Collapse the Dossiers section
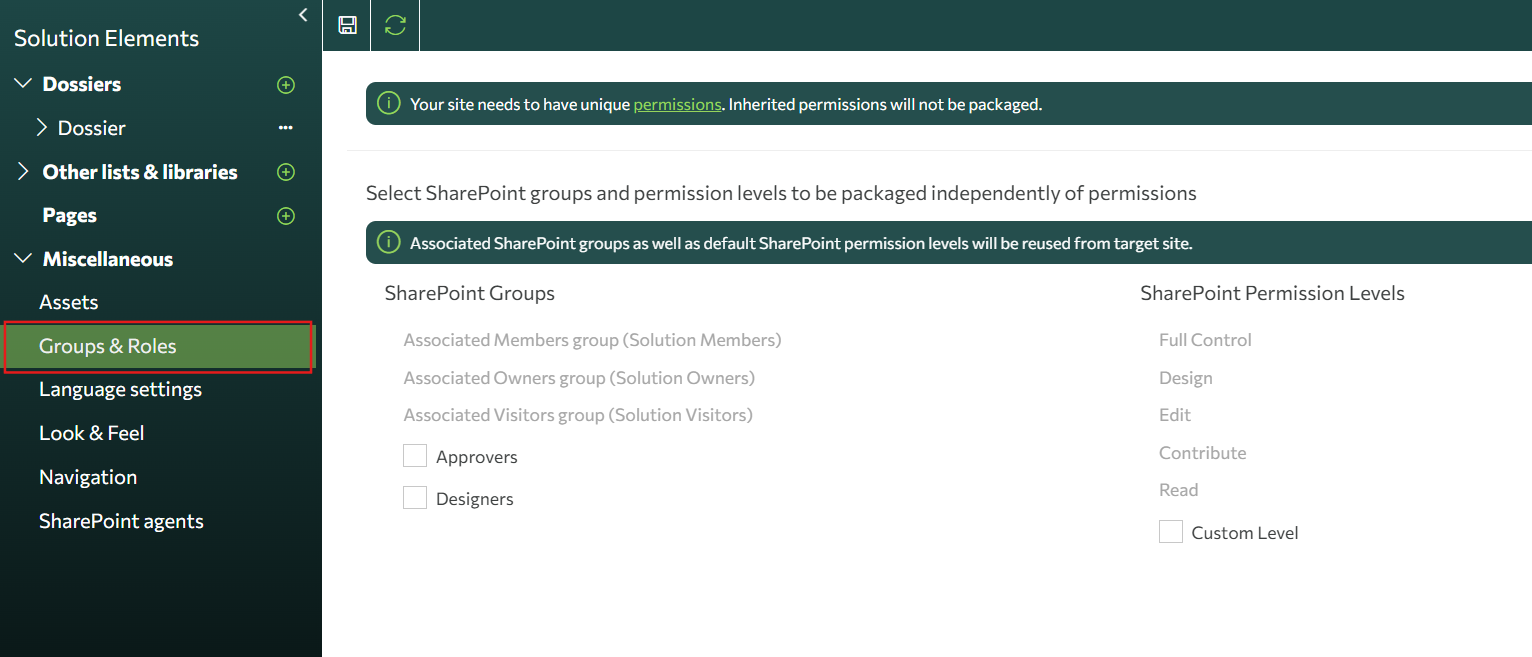The width and height of the screenshot is (1532, 657). click(x=23, y=84)
